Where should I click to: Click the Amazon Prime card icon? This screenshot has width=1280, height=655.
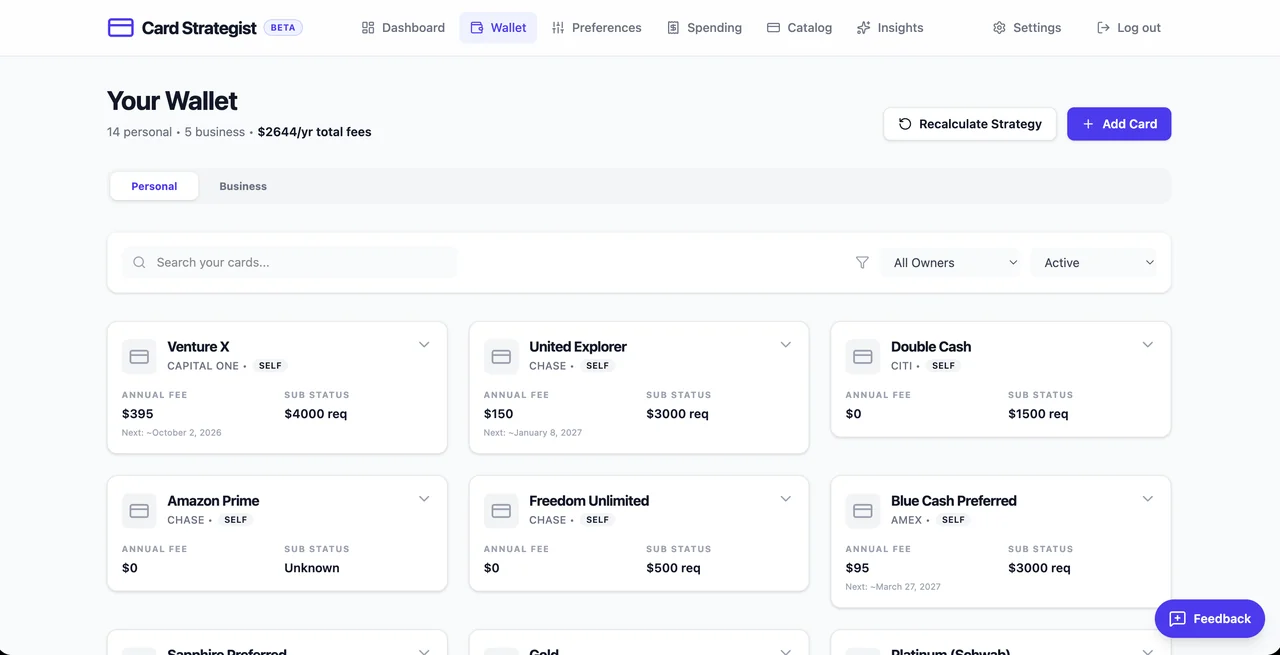point(139,511)
